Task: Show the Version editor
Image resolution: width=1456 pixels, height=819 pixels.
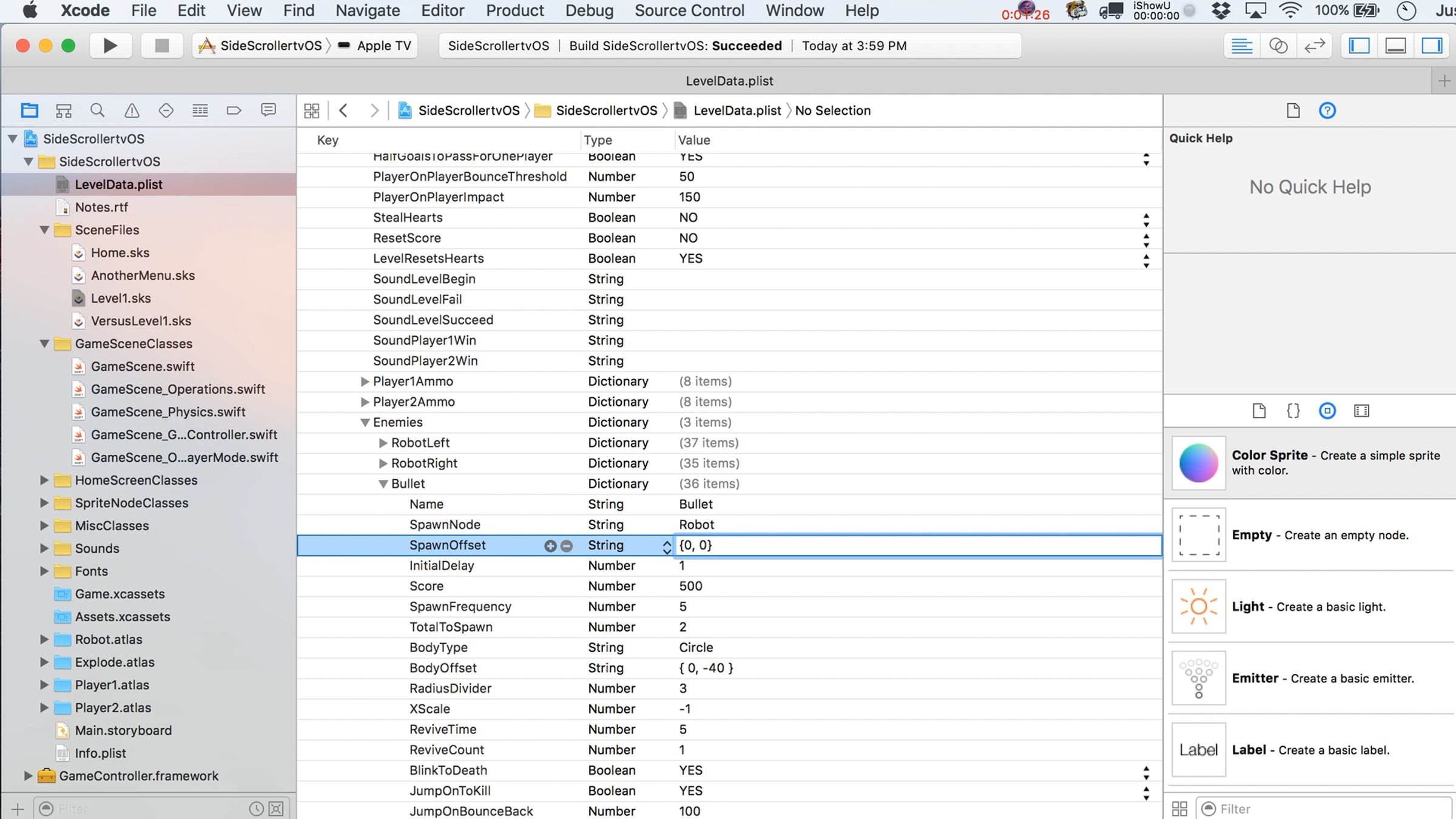Action: pos(1315,45)
